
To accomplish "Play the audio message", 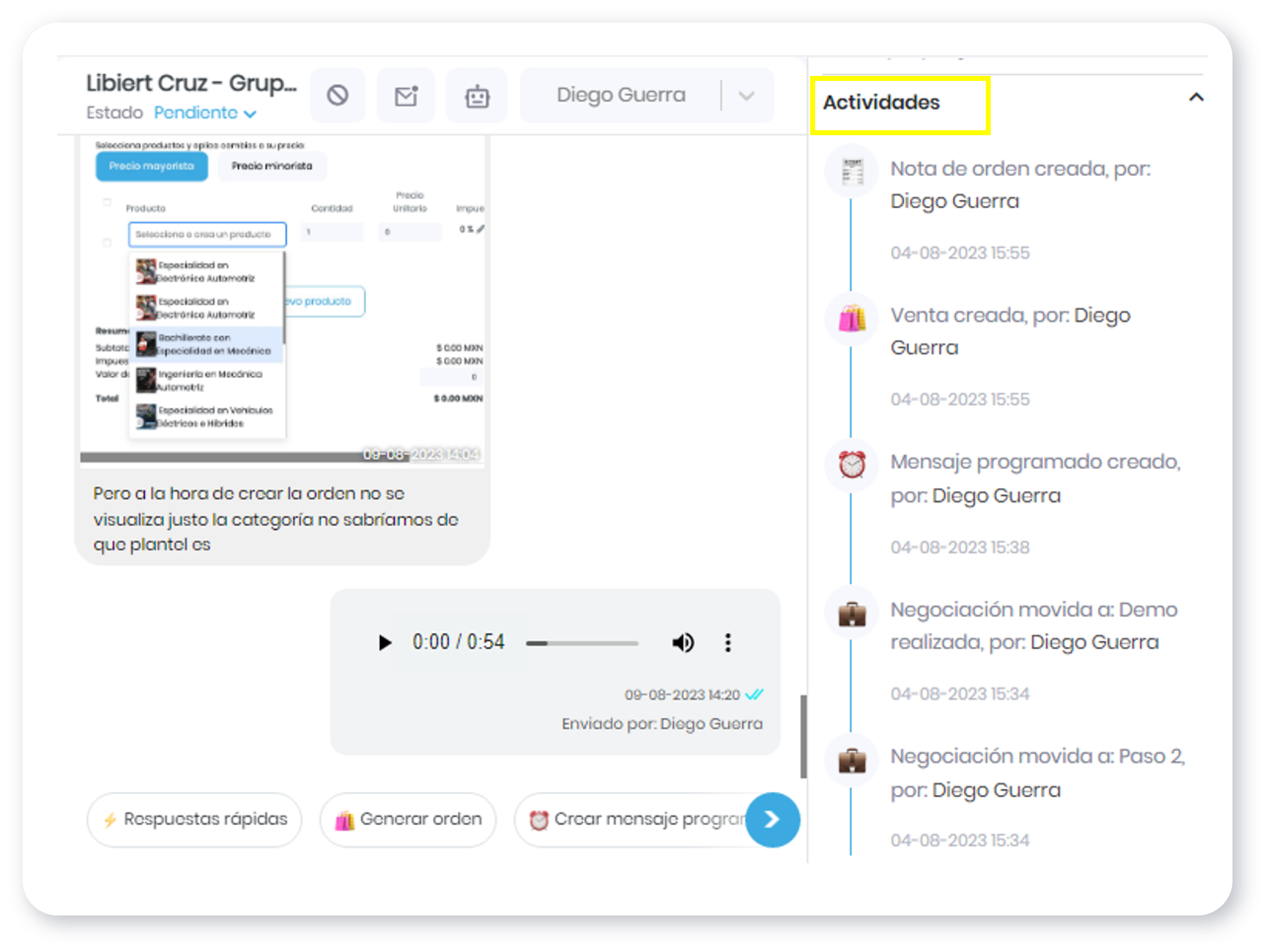I will click(x=384, y=642).
